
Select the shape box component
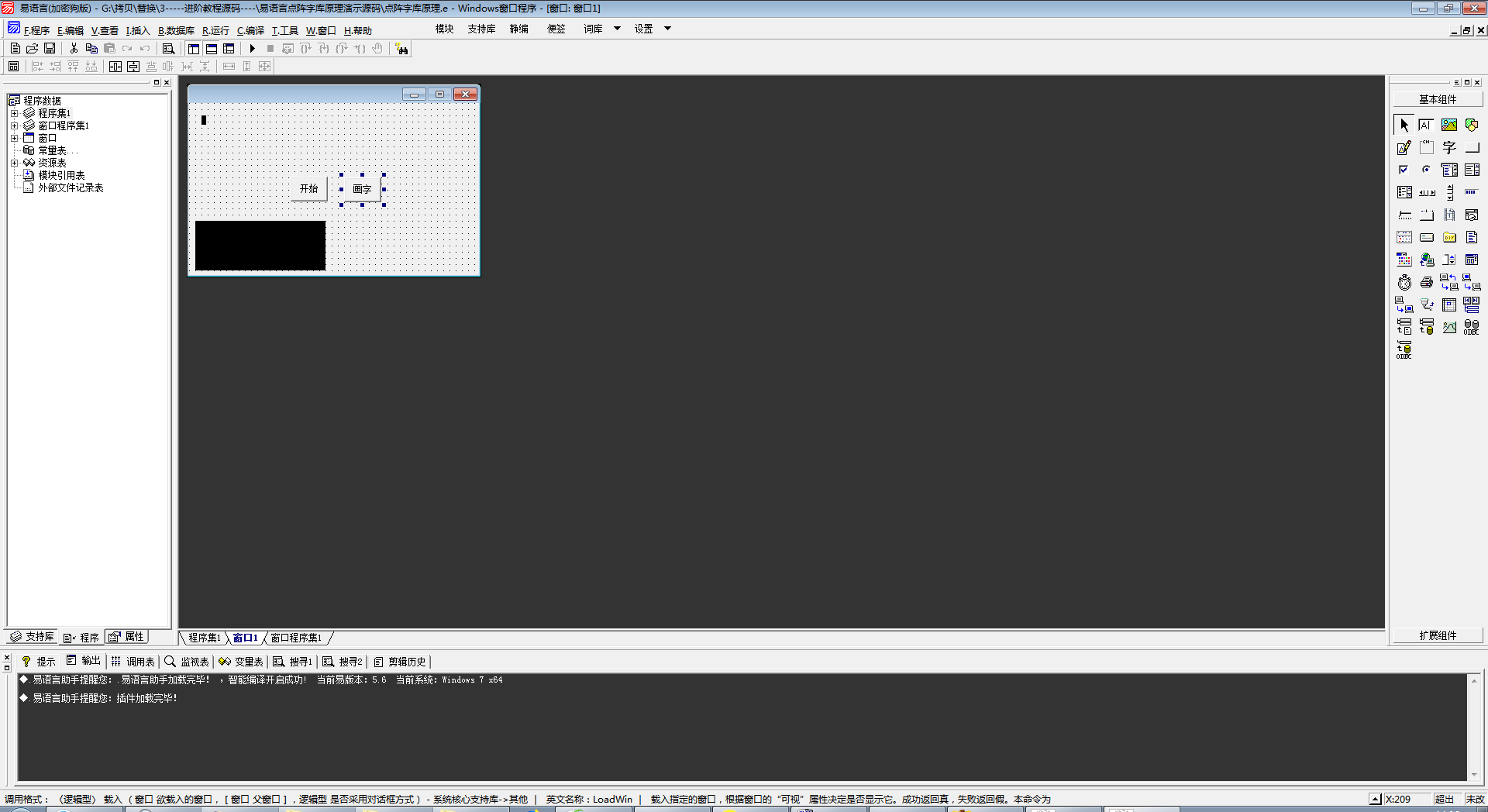click(x=1472, y=125)
